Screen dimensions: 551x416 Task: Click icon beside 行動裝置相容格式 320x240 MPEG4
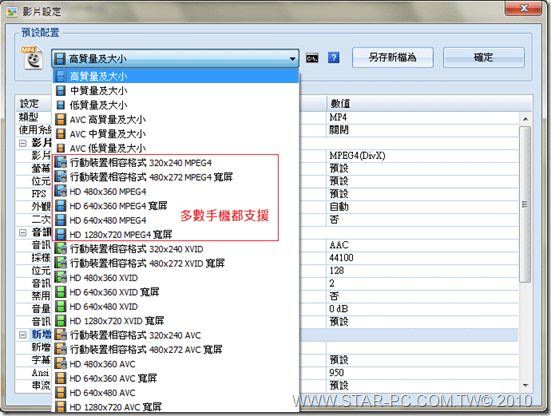61,163
